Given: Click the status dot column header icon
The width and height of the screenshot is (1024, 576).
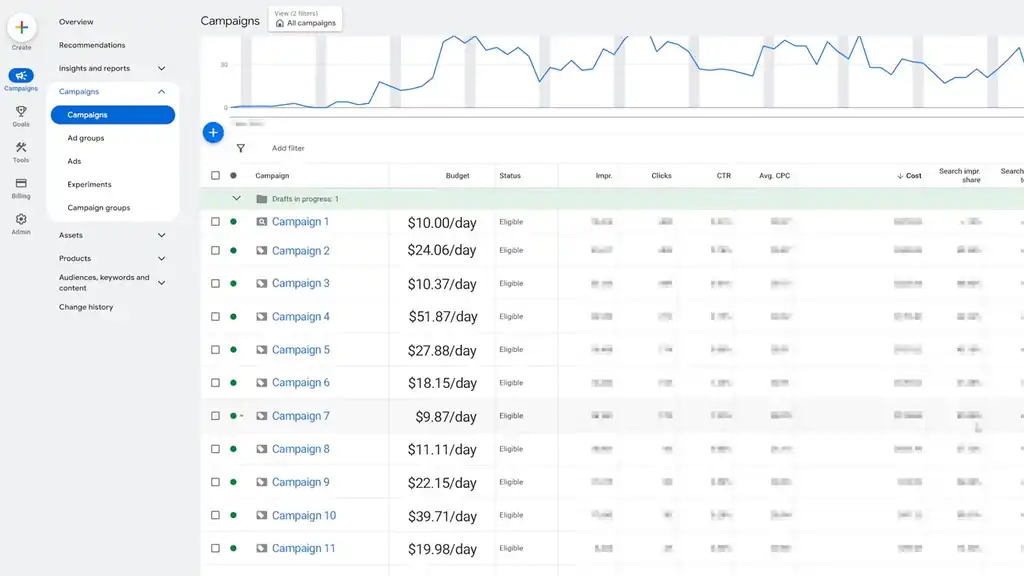Looking at the screenshot, I should (233, 176).
